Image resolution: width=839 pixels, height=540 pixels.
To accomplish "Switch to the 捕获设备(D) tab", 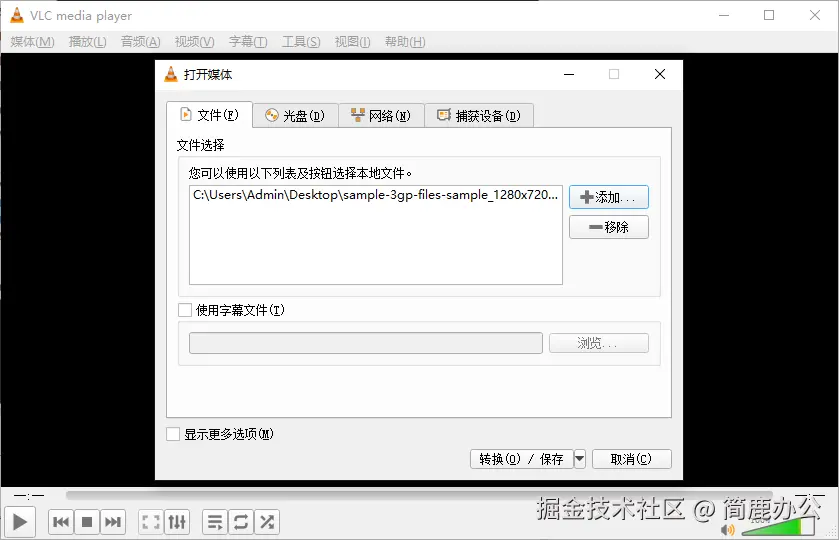I will pos(479,116).
